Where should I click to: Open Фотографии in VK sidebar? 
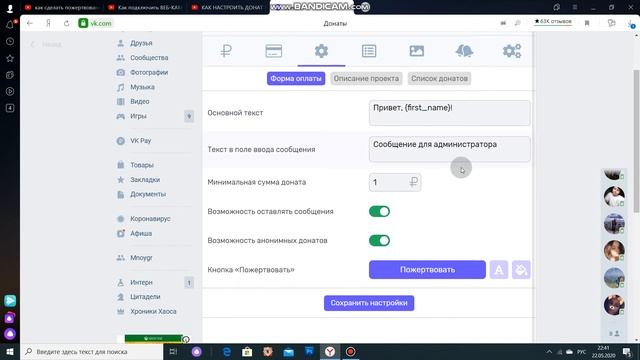(149, 72)
